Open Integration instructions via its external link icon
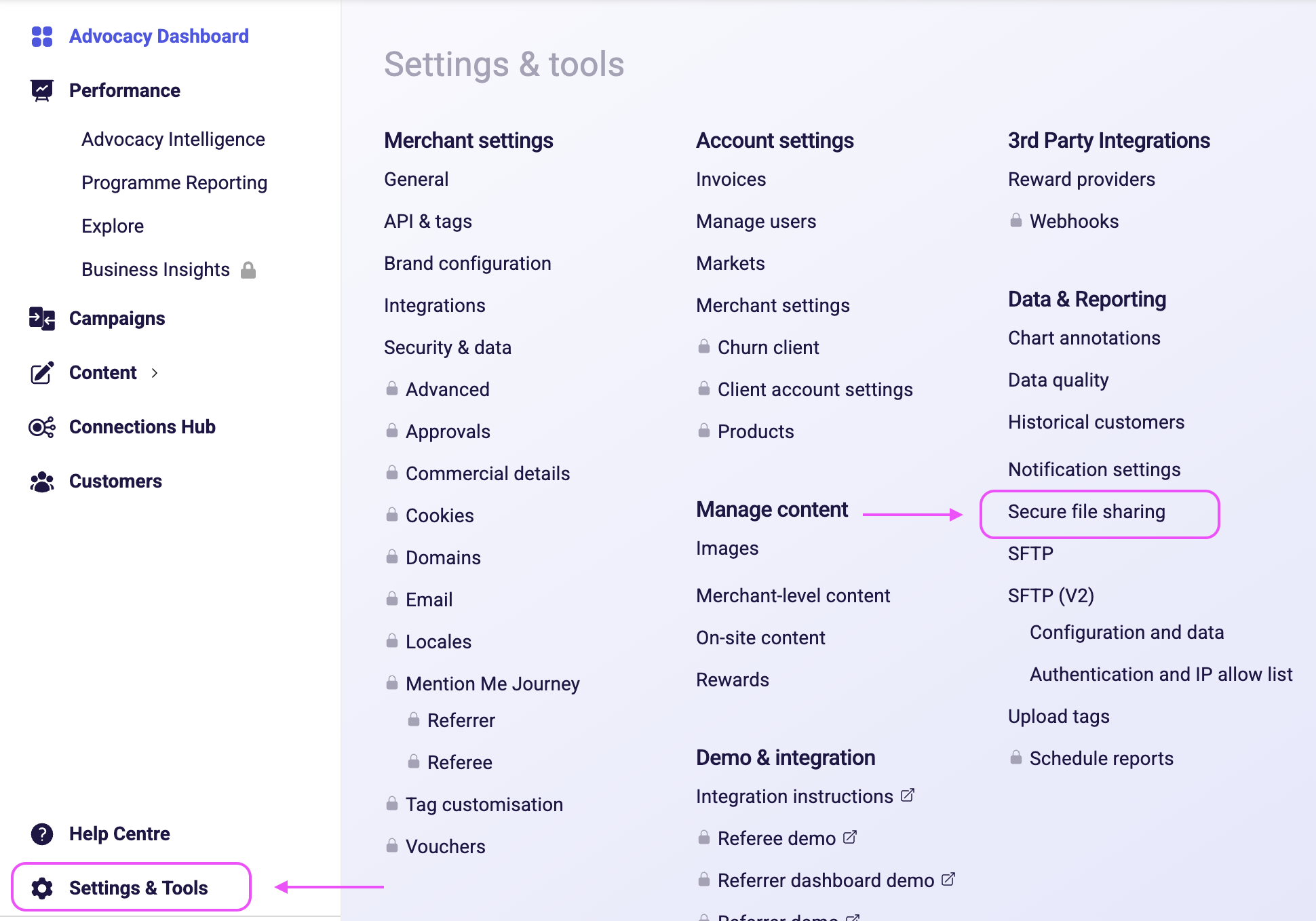Image resolution: width=1316 pixels, height=921 pixels. pyautogui.click(x=908, y=795)
